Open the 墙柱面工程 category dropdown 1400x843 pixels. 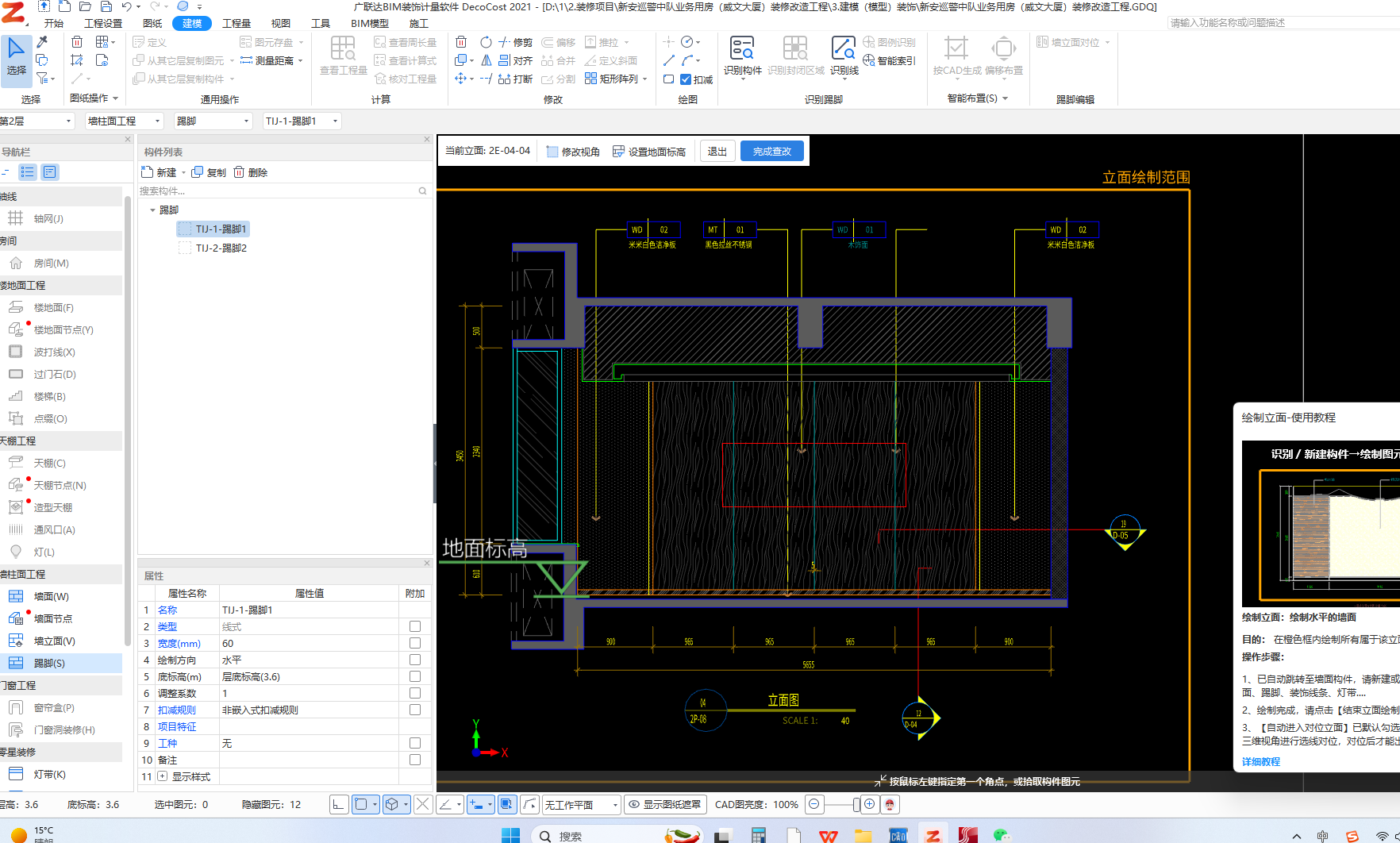coord(124,121)
